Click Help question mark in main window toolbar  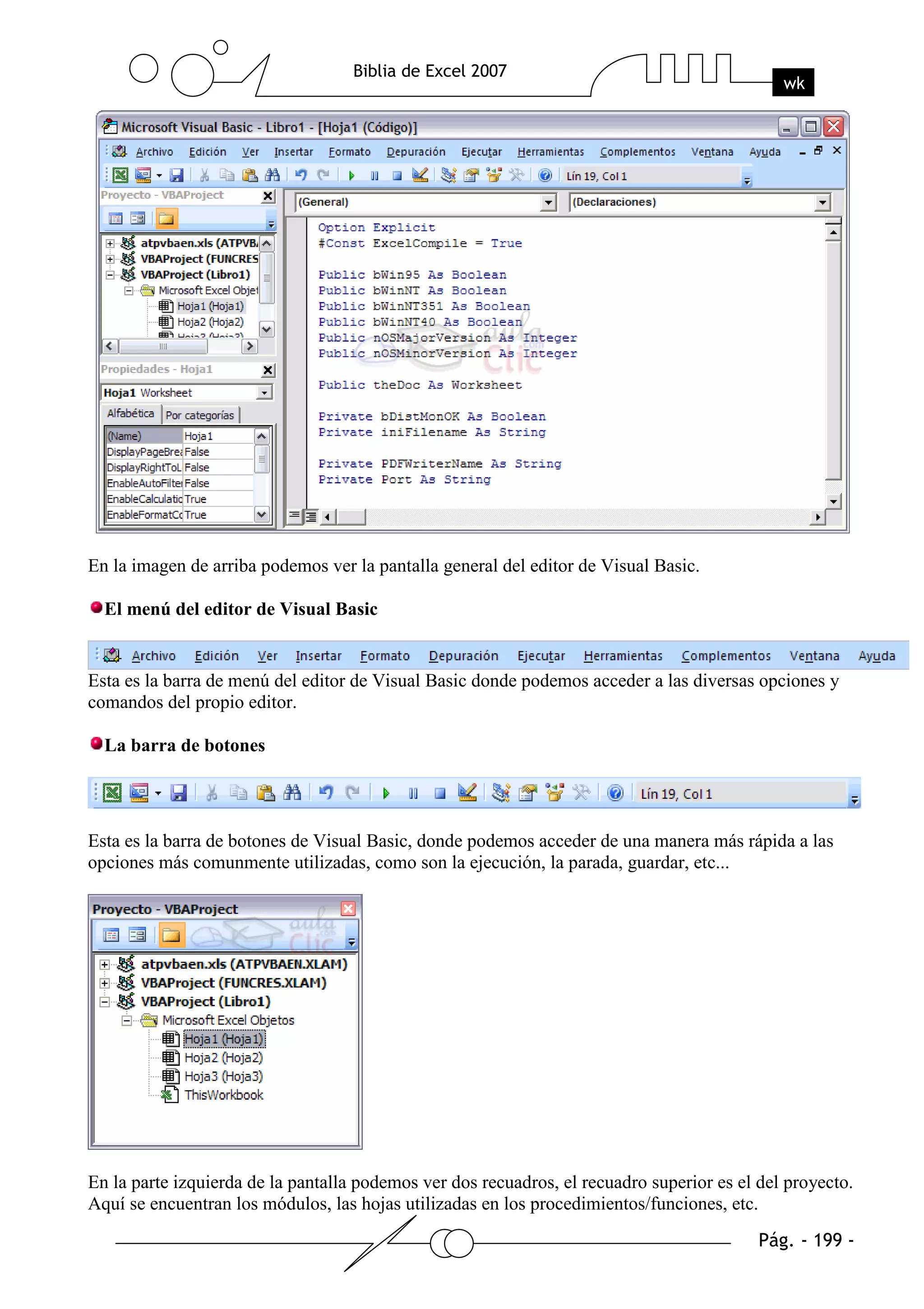click(x=545, y=176)
